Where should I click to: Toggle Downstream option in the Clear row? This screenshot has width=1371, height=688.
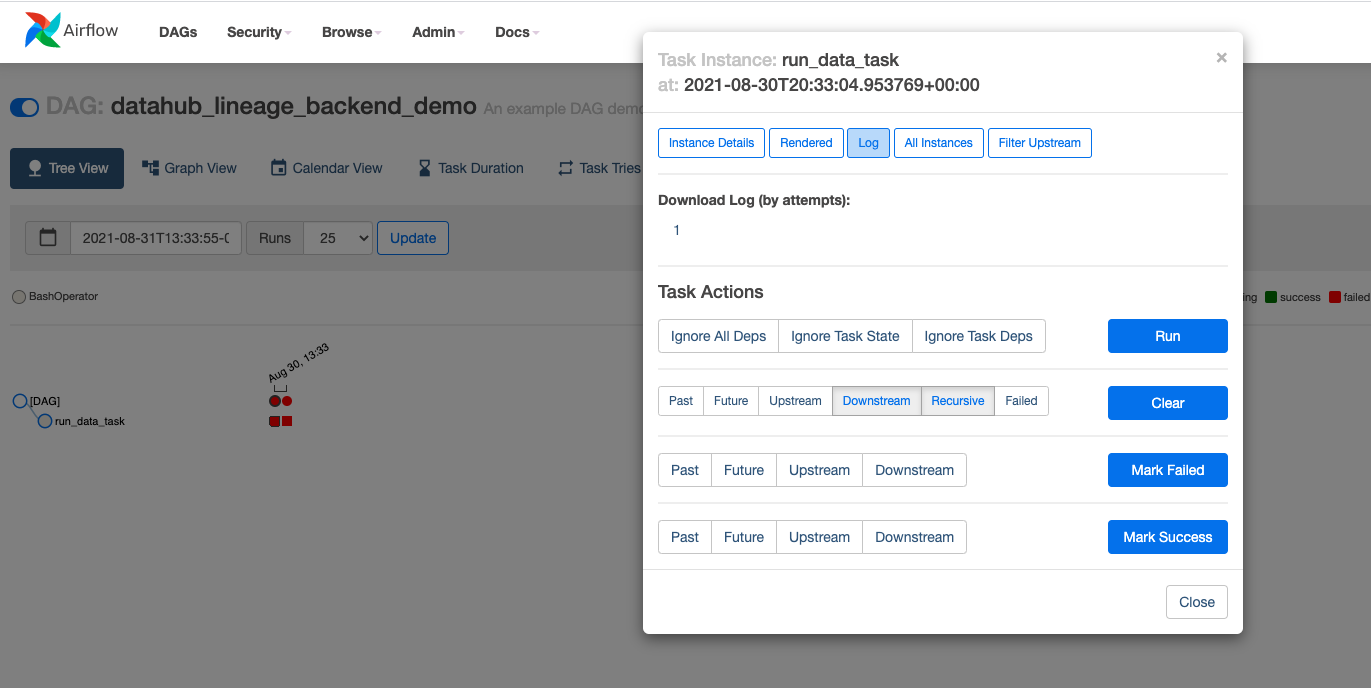[876, 401]
